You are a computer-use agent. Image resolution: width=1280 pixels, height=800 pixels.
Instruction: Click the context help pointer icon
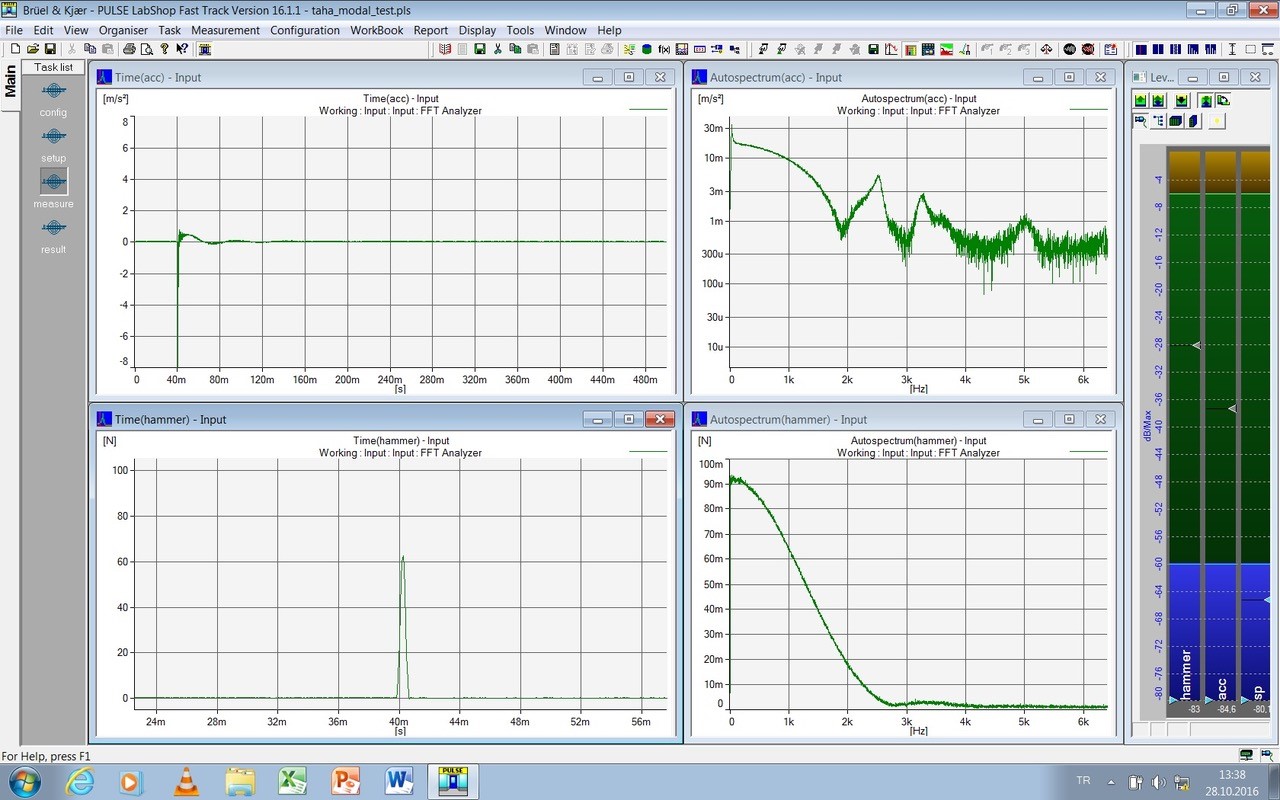(x=182, y=49)
